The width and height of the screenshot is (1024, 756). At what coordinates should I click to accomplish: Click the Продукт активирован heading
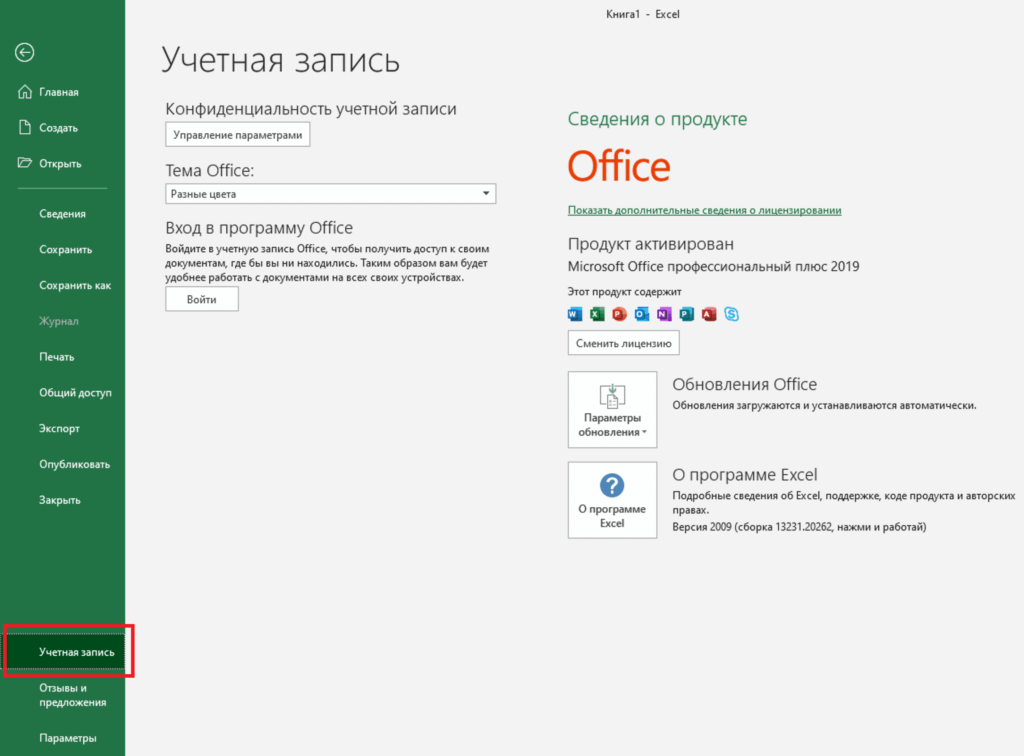coord(650,244)
